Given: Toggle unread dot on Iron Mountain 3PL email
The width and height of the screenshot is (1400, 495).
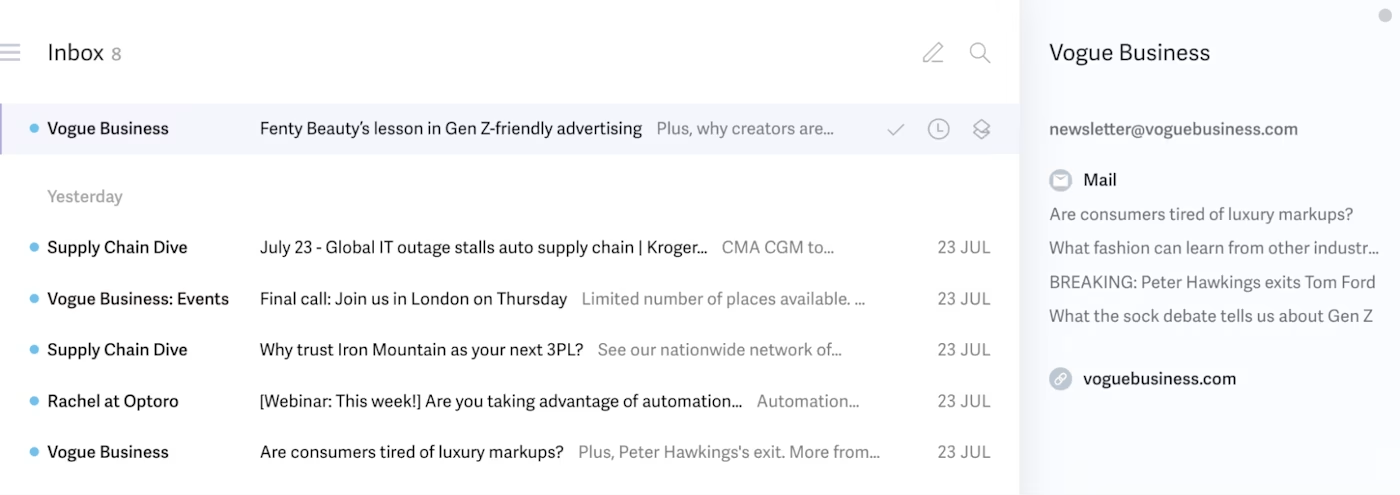Looking at the screenshot, I should pyautogui.click(x=34, y=350).
